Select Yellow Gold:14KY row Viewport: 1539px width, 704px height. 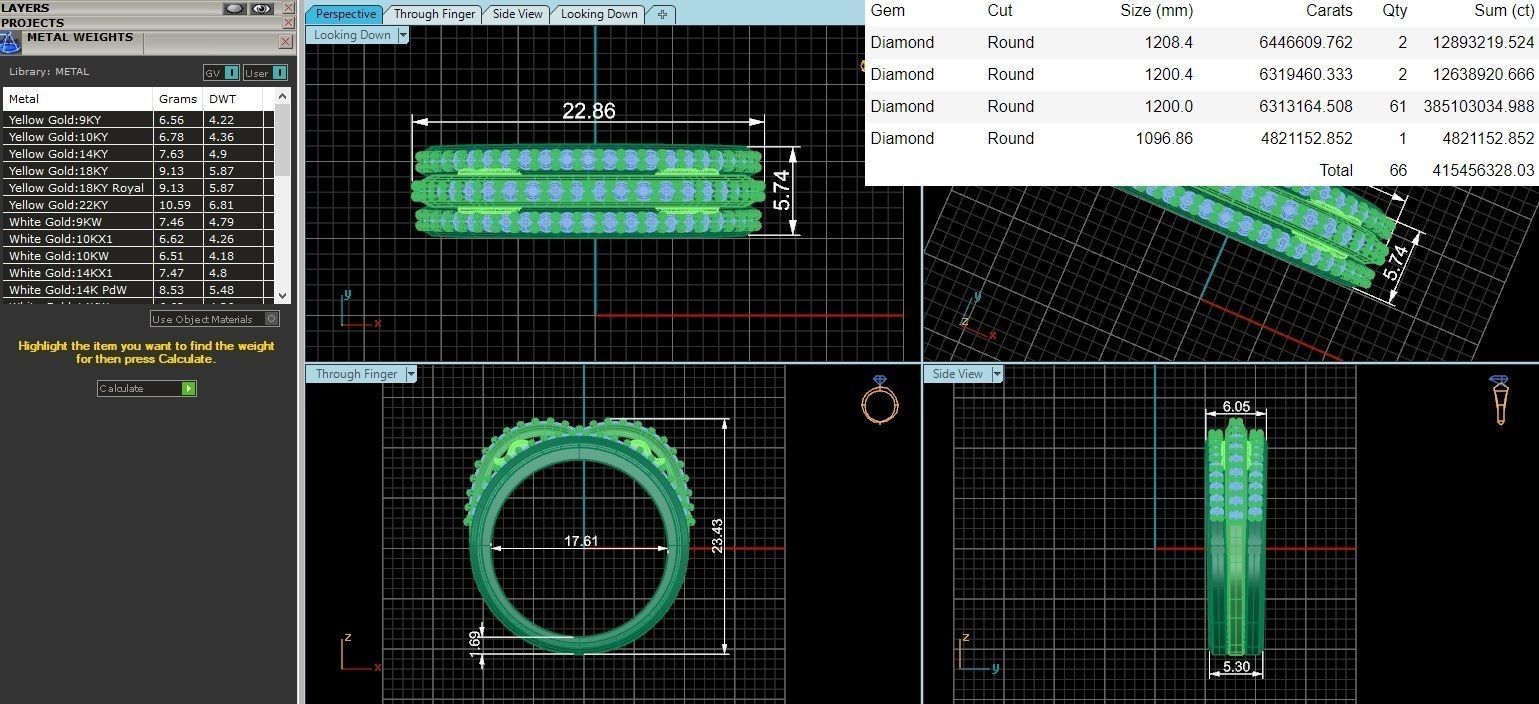139,154
